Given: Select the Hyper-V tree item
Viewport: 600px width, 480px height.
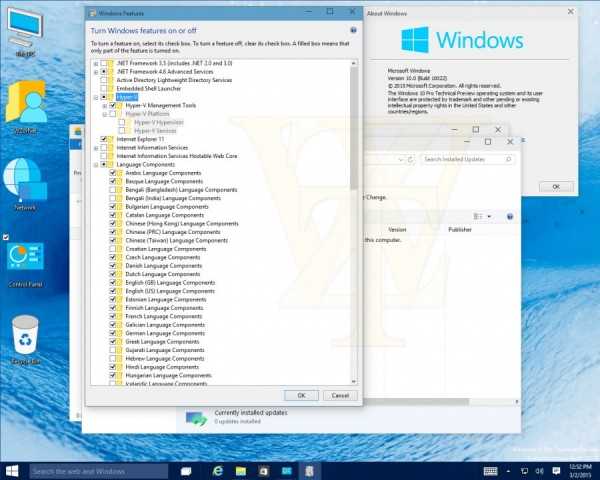Looking at the screenshot, I should pos(127,97).
